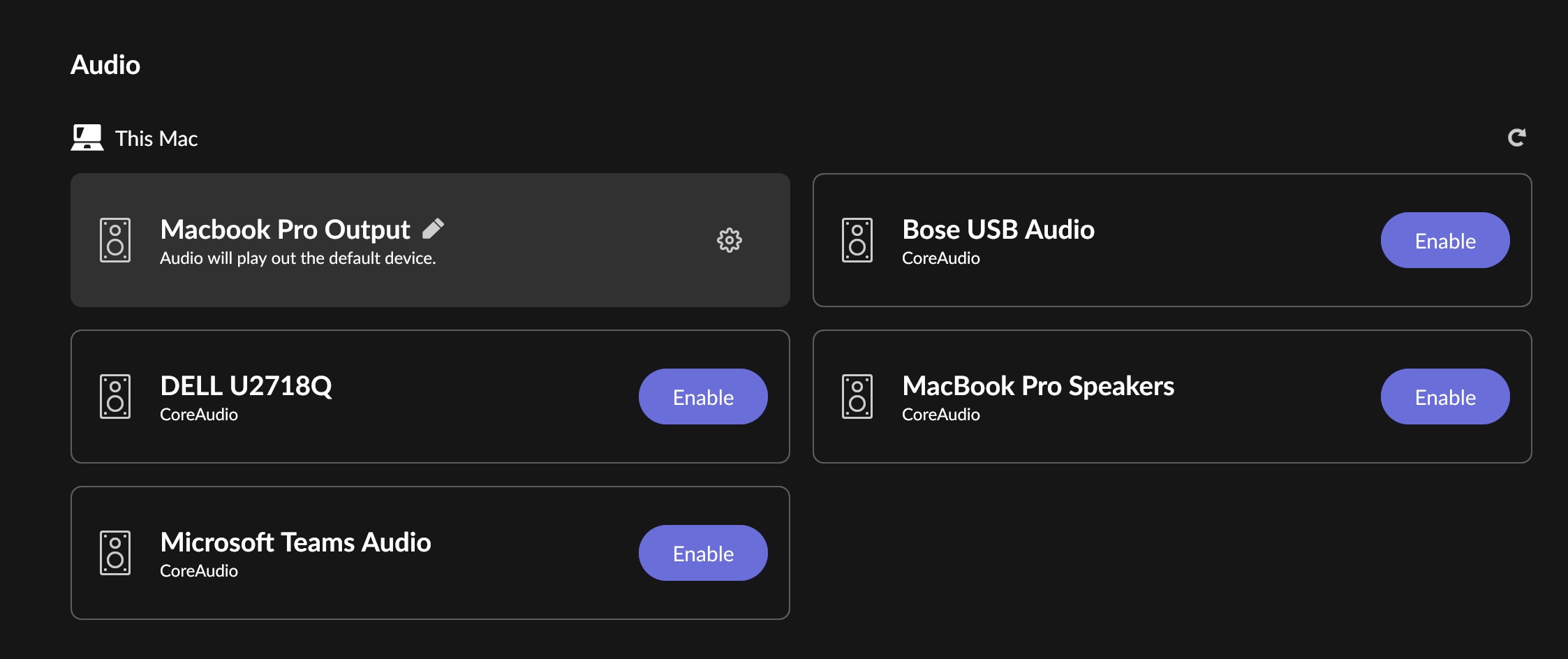The width and height of the screenshot is (1568, 659).
Task: Refresh the audio device list
Action: 1516,138
